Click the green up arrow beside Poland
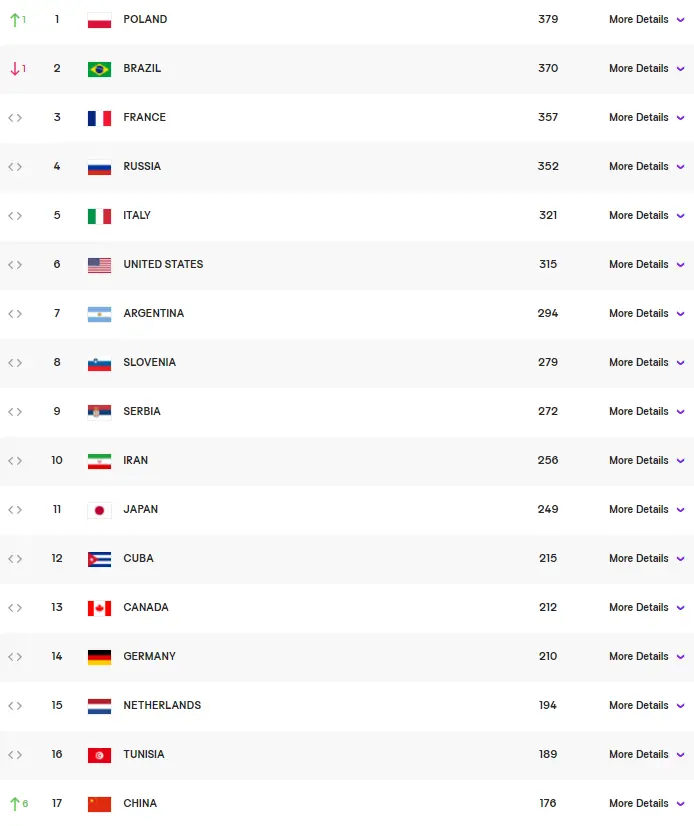694x826 pixels. 15,20
